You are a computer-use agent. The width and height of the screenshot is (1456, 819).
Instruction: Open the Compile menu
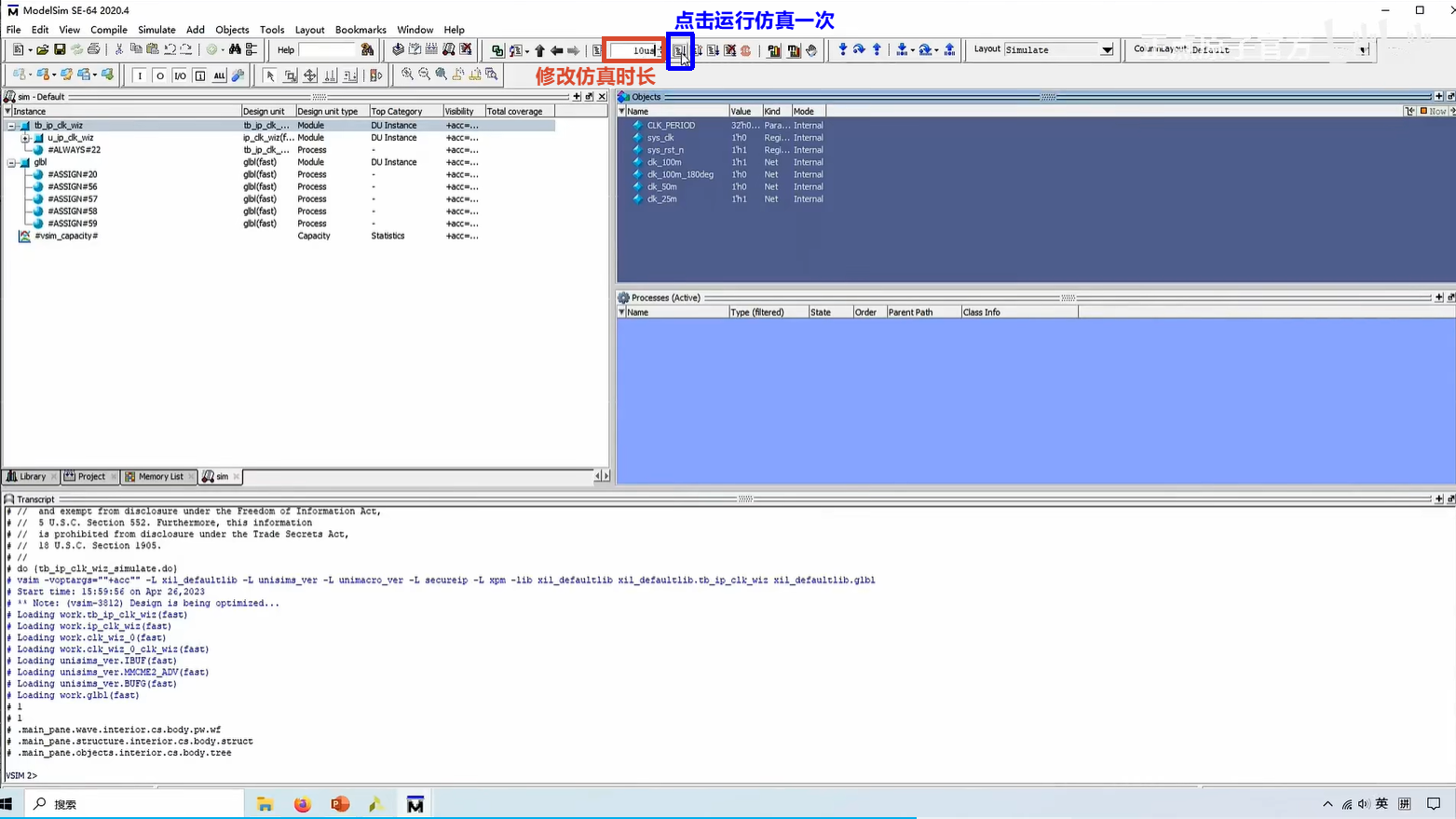click(109, 30)
